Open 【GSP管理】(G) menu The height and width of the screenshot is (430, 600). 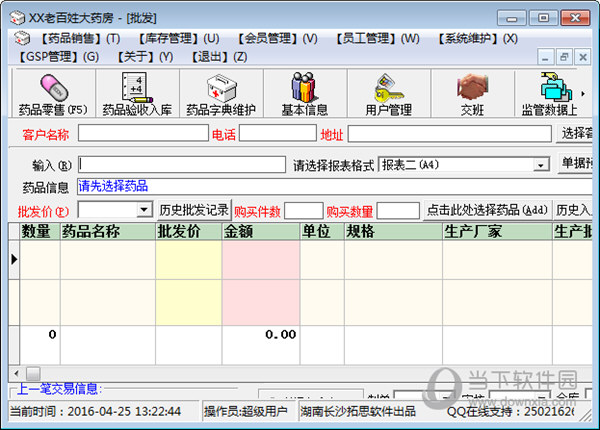pos(58,57)
